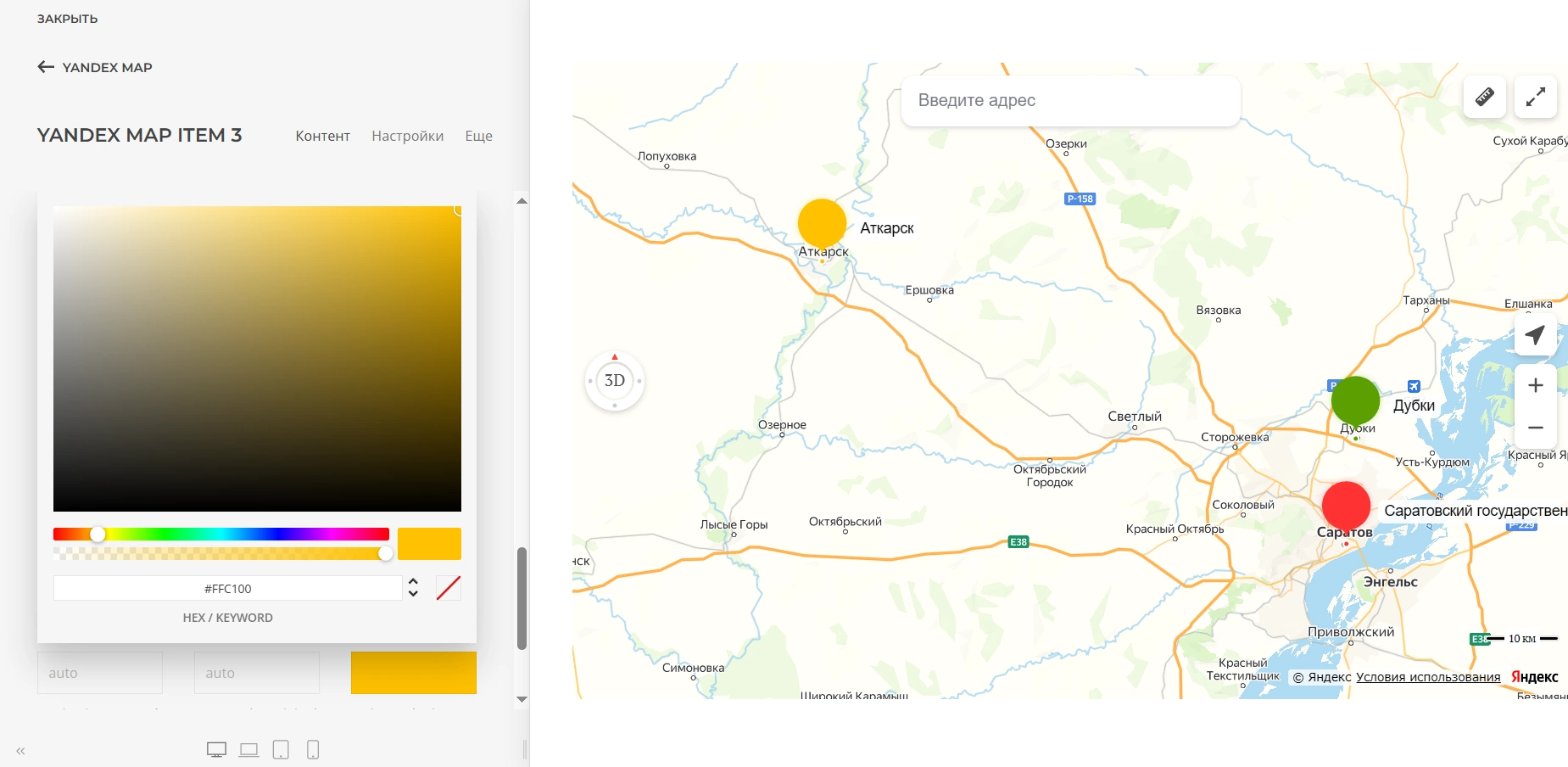The width and height of the screenshot is (1568, 767).
Task: Clear color with the red slash icon
Action: click(448, 588)
